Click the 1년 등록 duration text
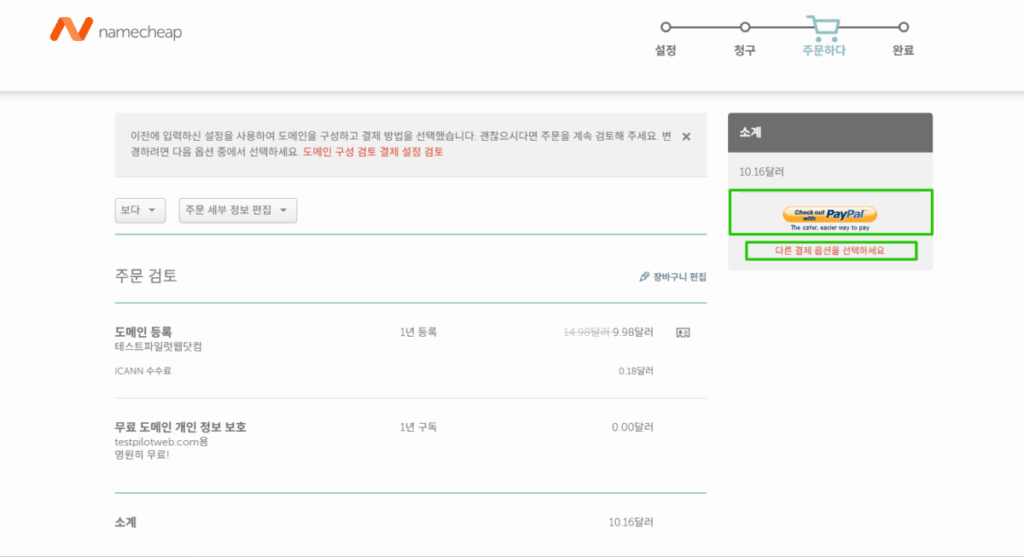Viewport: 1024px width, 557px height. click(418, 332)
